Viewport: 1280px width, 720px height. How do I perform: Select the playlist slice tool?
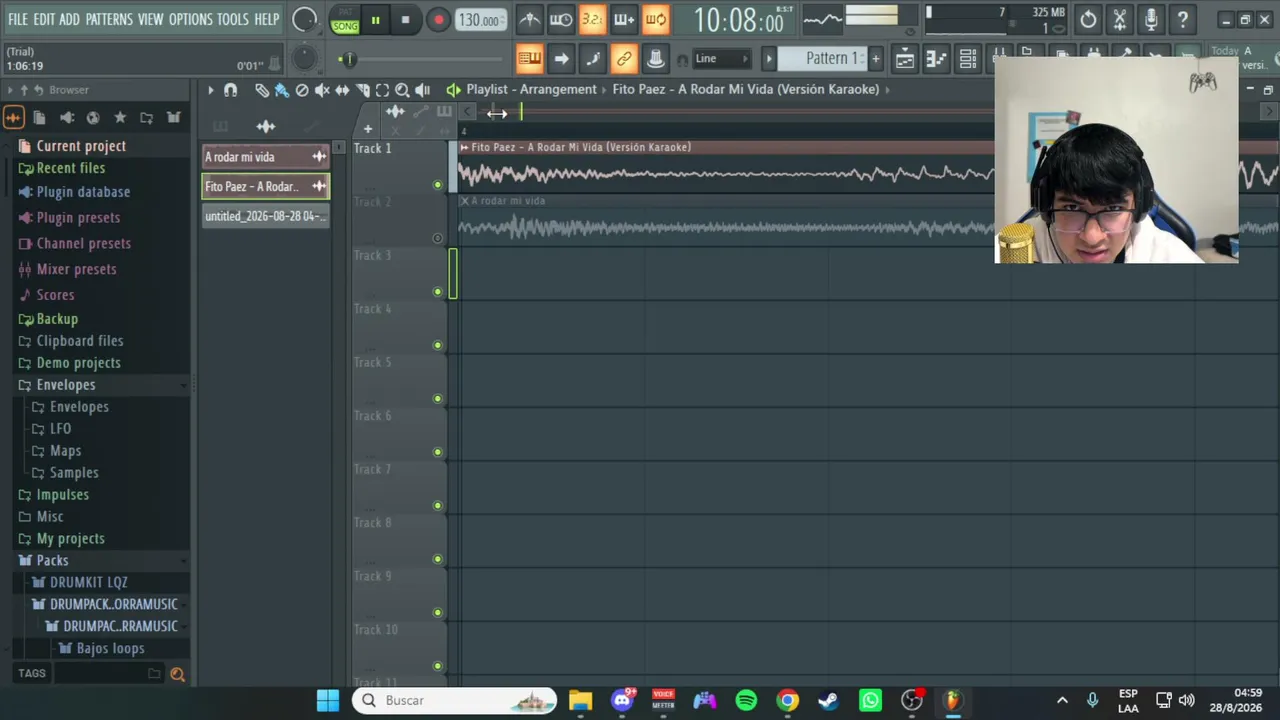tap(362, 90)
